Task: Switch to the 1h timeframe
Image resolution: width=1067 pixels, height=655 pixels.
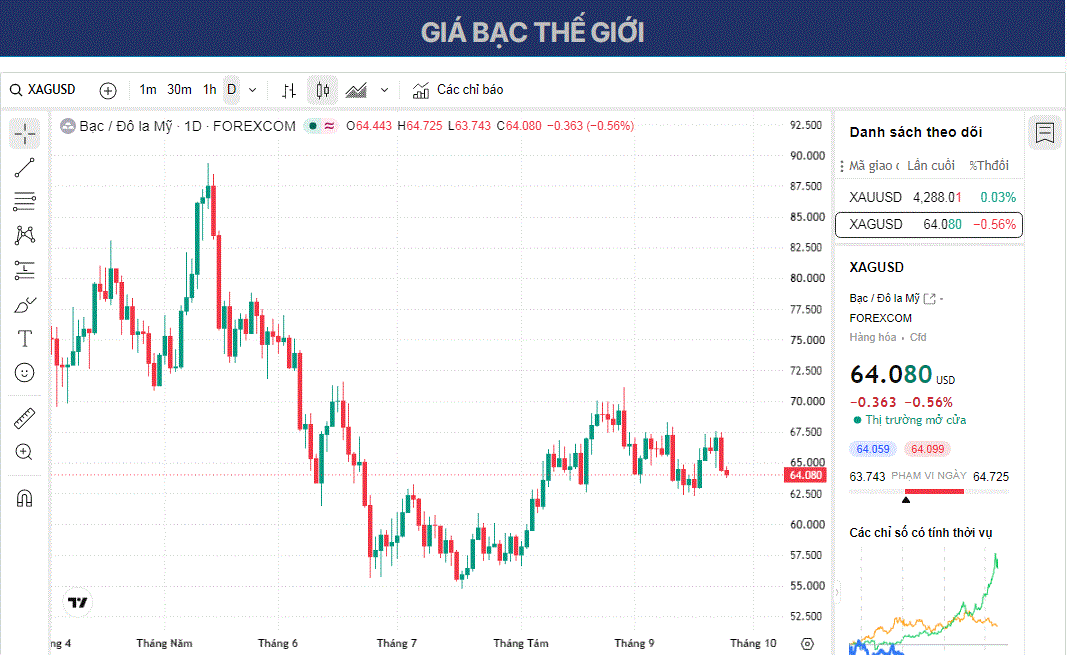Action: tap(210, 90)
